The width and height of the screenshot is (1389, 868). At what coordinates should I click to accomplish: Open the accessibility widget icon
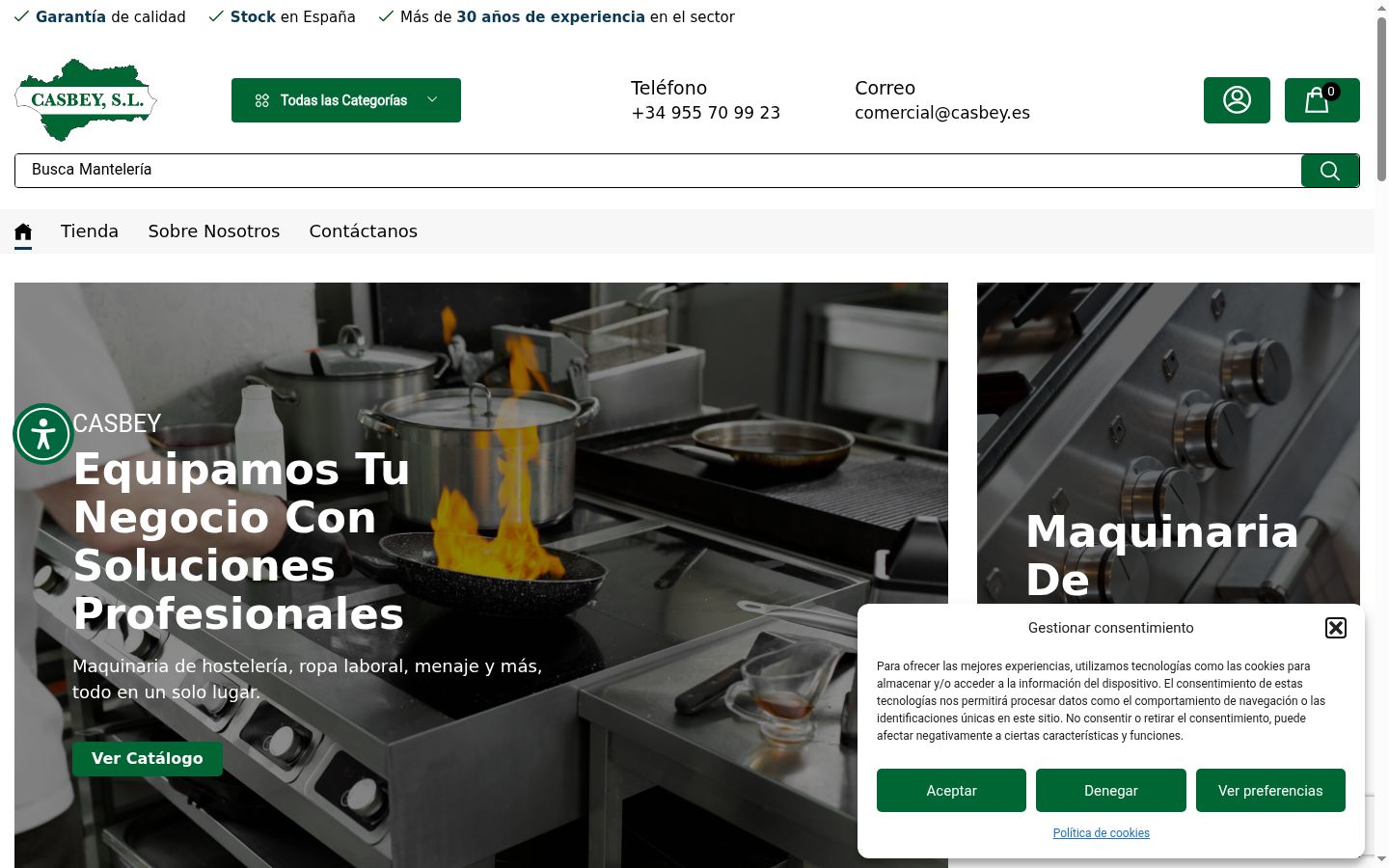(43, 434)
